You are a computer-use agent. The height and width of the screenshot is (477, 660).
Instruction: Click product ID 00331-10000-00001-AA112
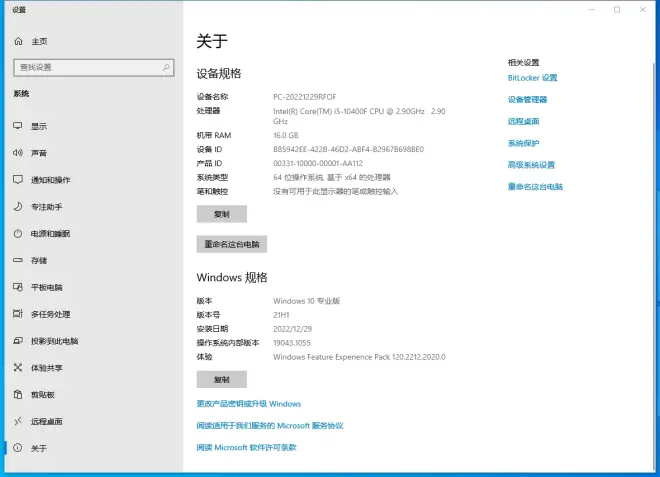(318, 163)
